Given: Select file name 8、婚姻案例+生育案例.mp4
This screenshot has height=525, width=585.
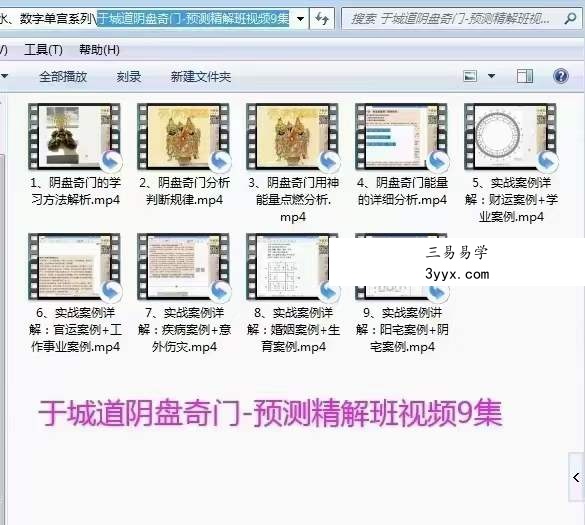Looking at the screenshot, I should pos(293,330).
